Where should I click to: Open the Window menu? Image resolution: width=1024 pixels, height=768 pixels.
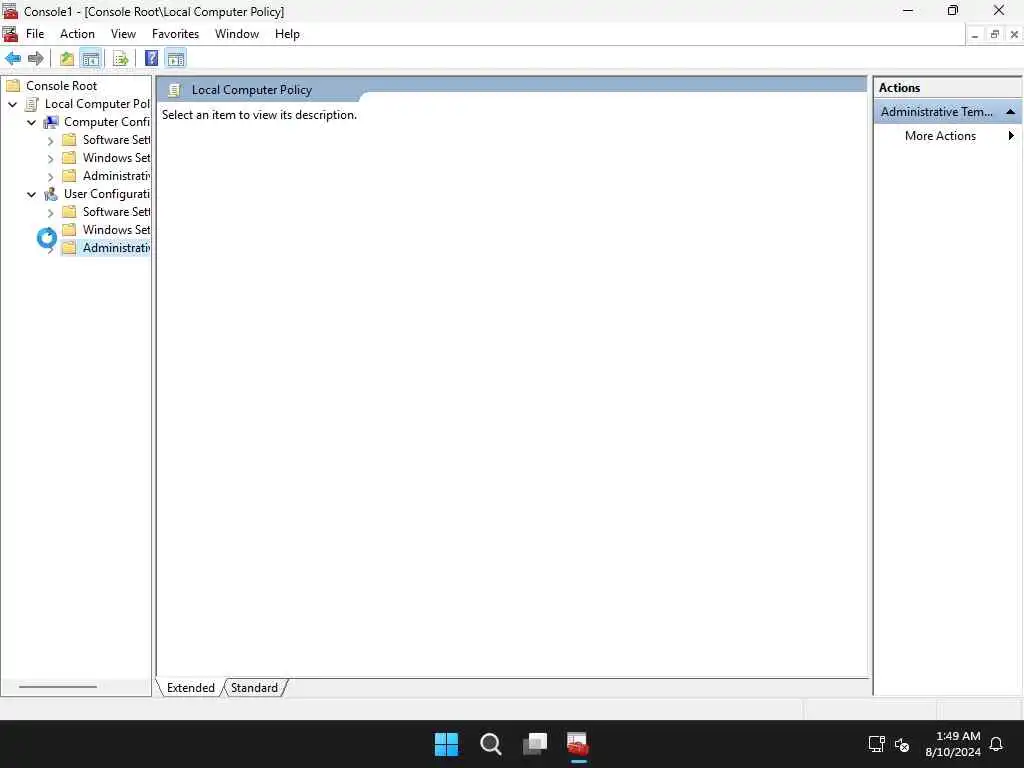coord(237,34)
